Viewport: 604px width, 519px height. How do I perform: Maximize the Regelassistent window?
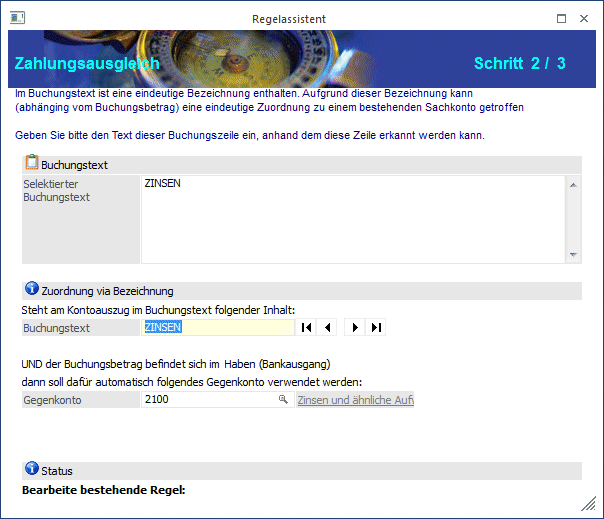561,17
